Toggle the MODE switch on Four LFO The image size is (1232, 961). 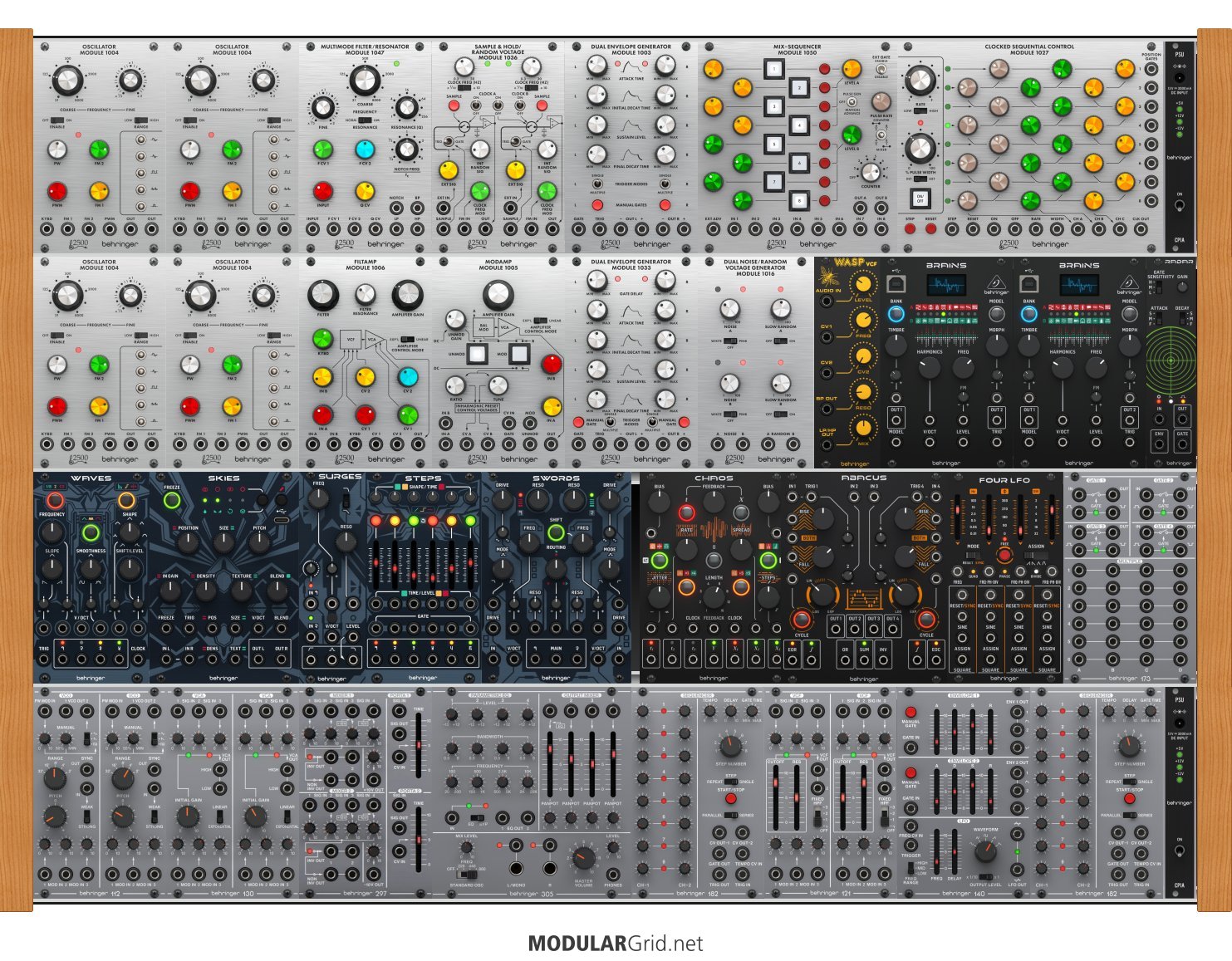point(974,555)
